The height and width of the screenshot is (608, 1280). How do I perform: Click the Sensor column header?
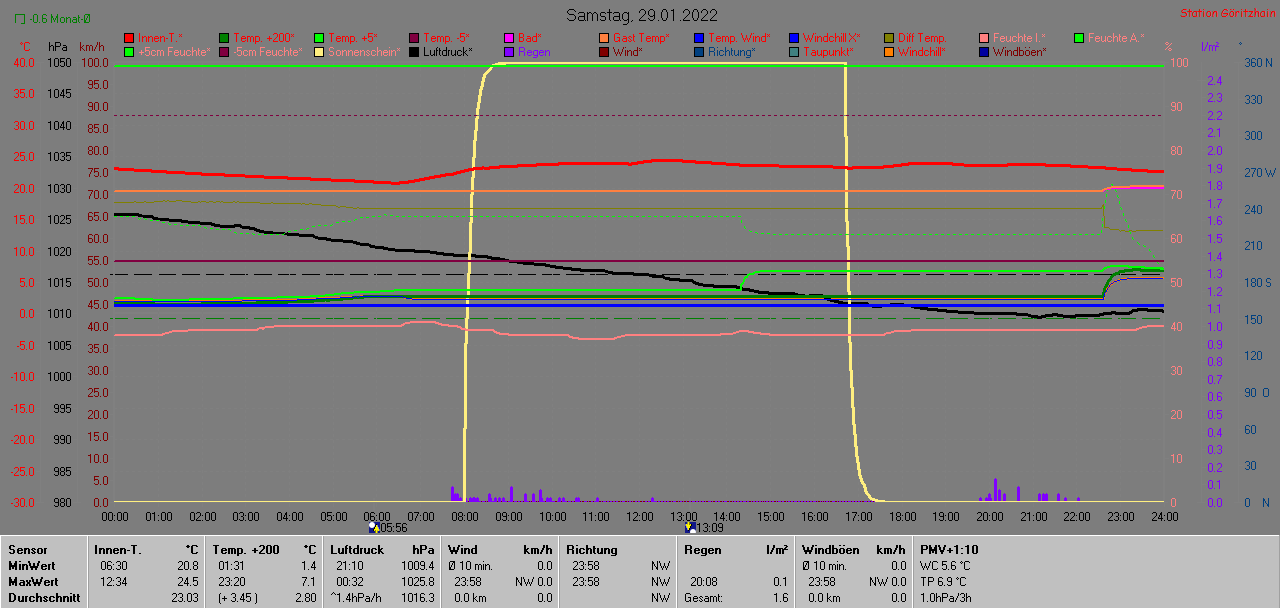(26, 549)
